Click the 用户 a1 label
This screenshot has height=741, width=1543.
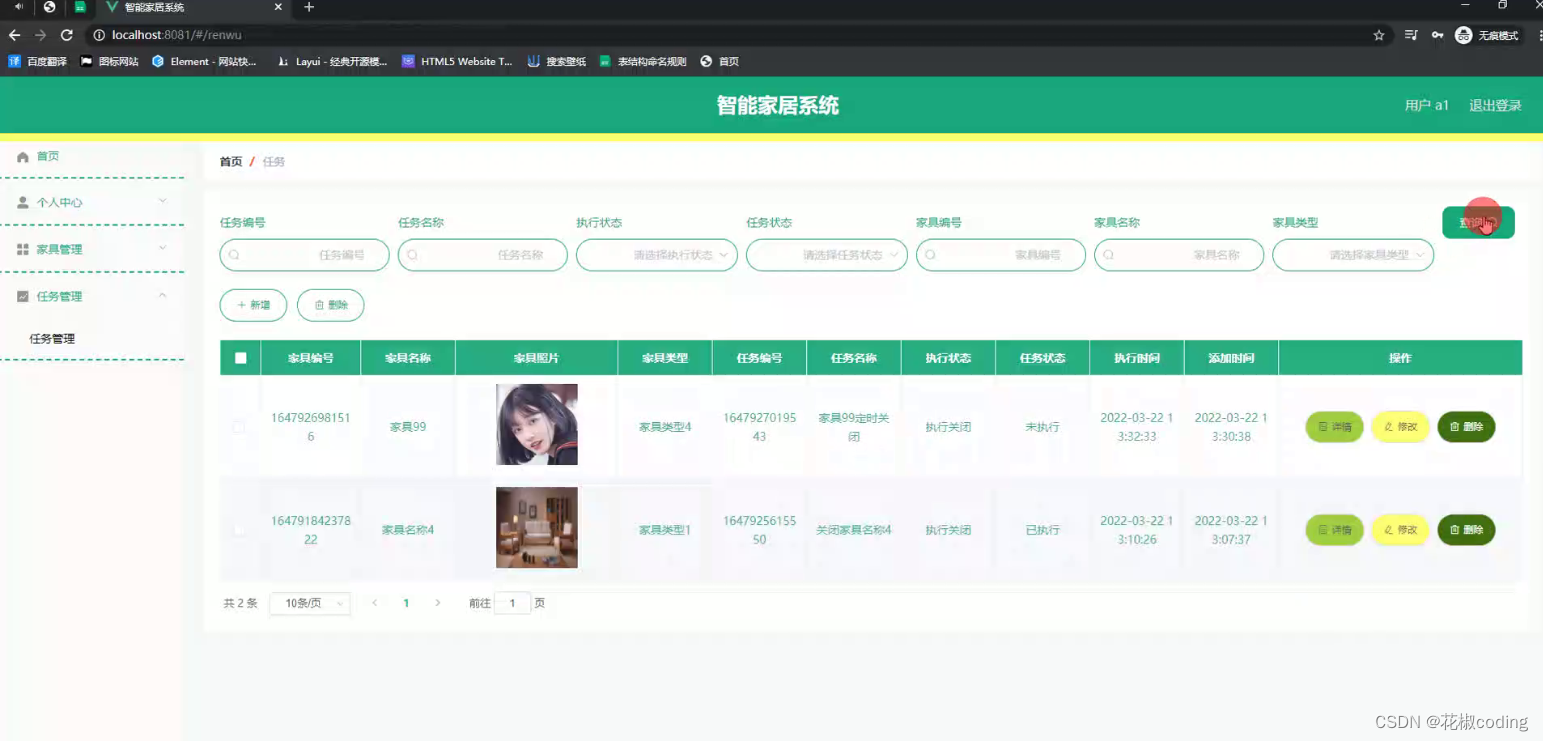tap(1427, 105)
